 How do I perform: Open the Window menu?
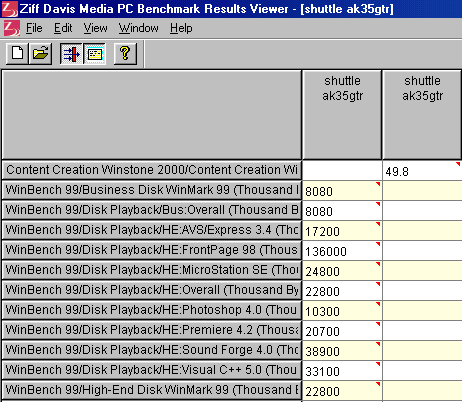(139, 28)
